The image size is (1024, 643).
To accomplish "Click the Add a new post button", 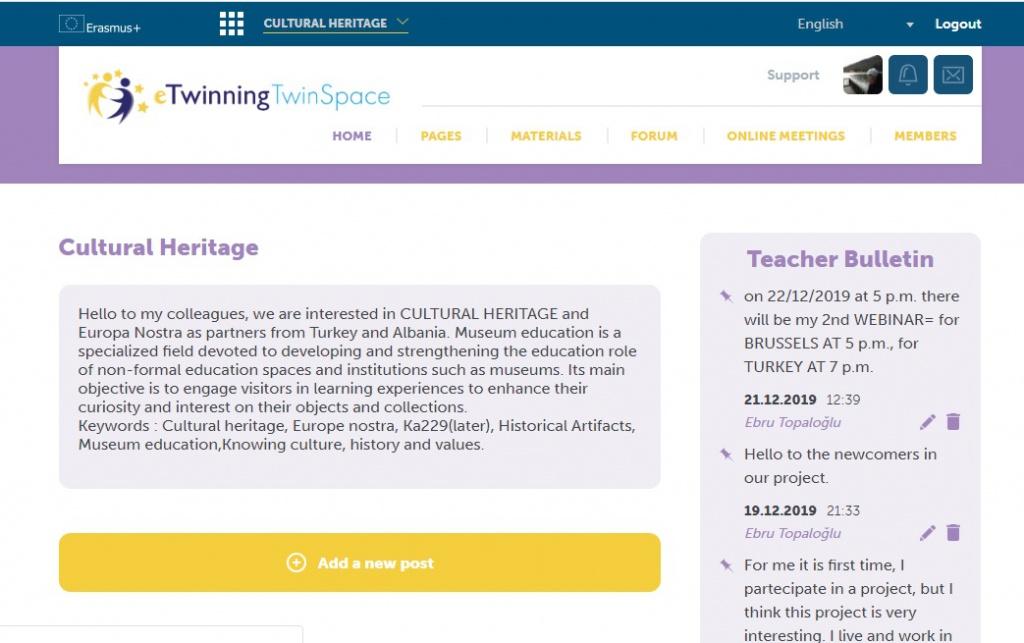I will pyautogui.click(x=360, y=563).
